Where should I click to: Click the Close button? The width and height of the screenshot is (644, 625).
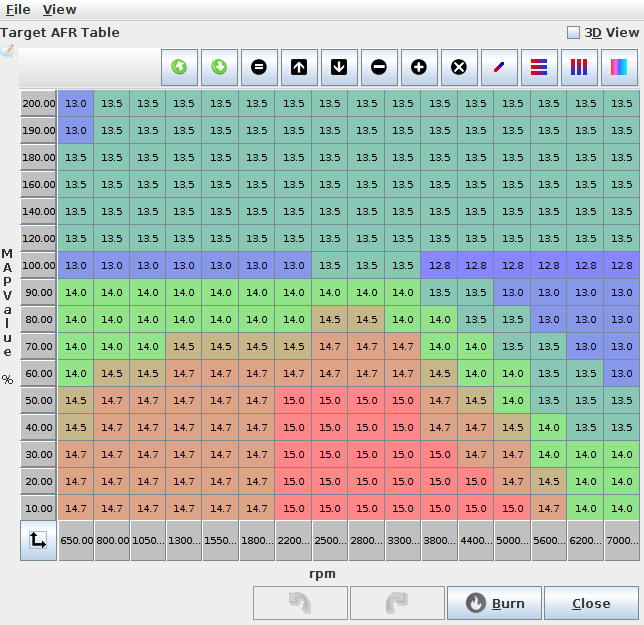click(591, 603)
